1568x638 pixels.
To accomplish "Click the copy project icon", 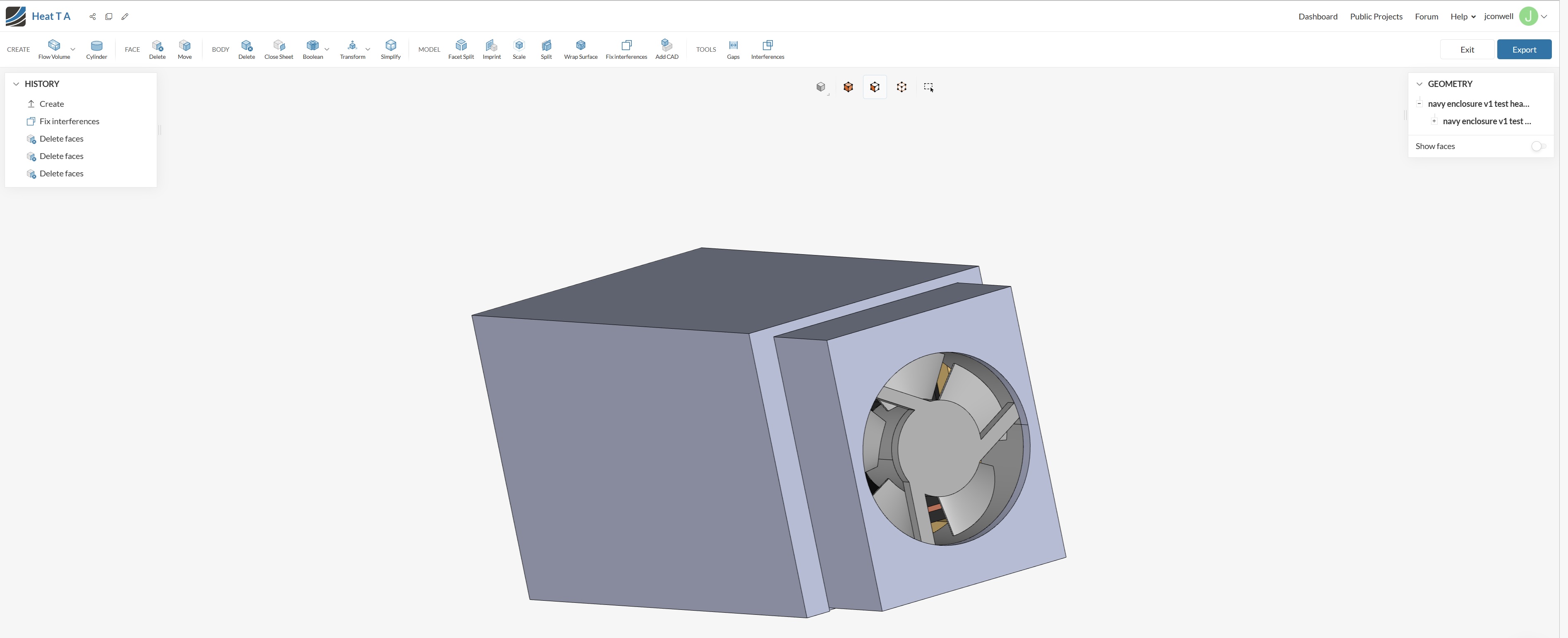I will 109,17.
